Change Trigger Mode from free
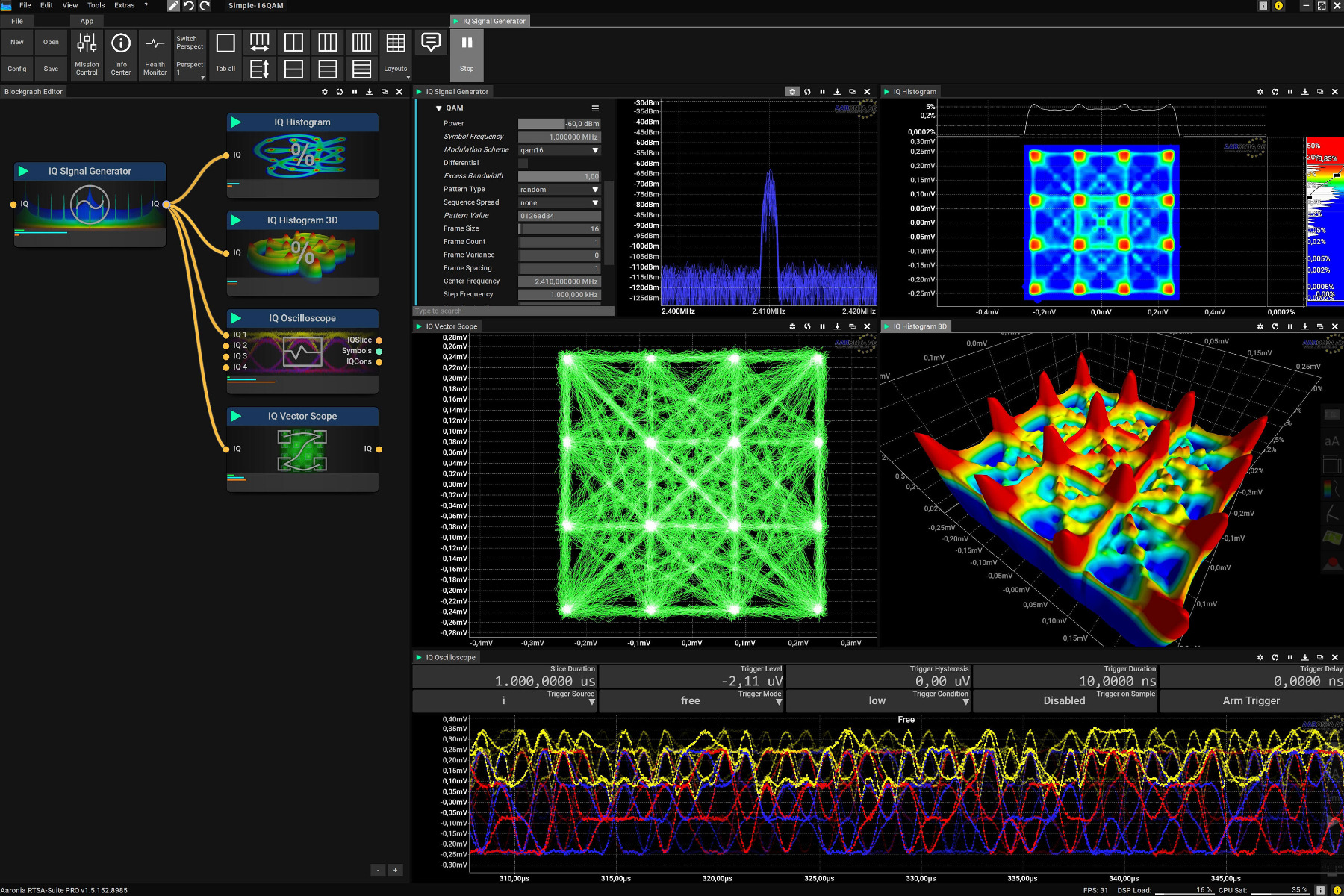The width and height of the screenshot is (1344, 896). 690,700
